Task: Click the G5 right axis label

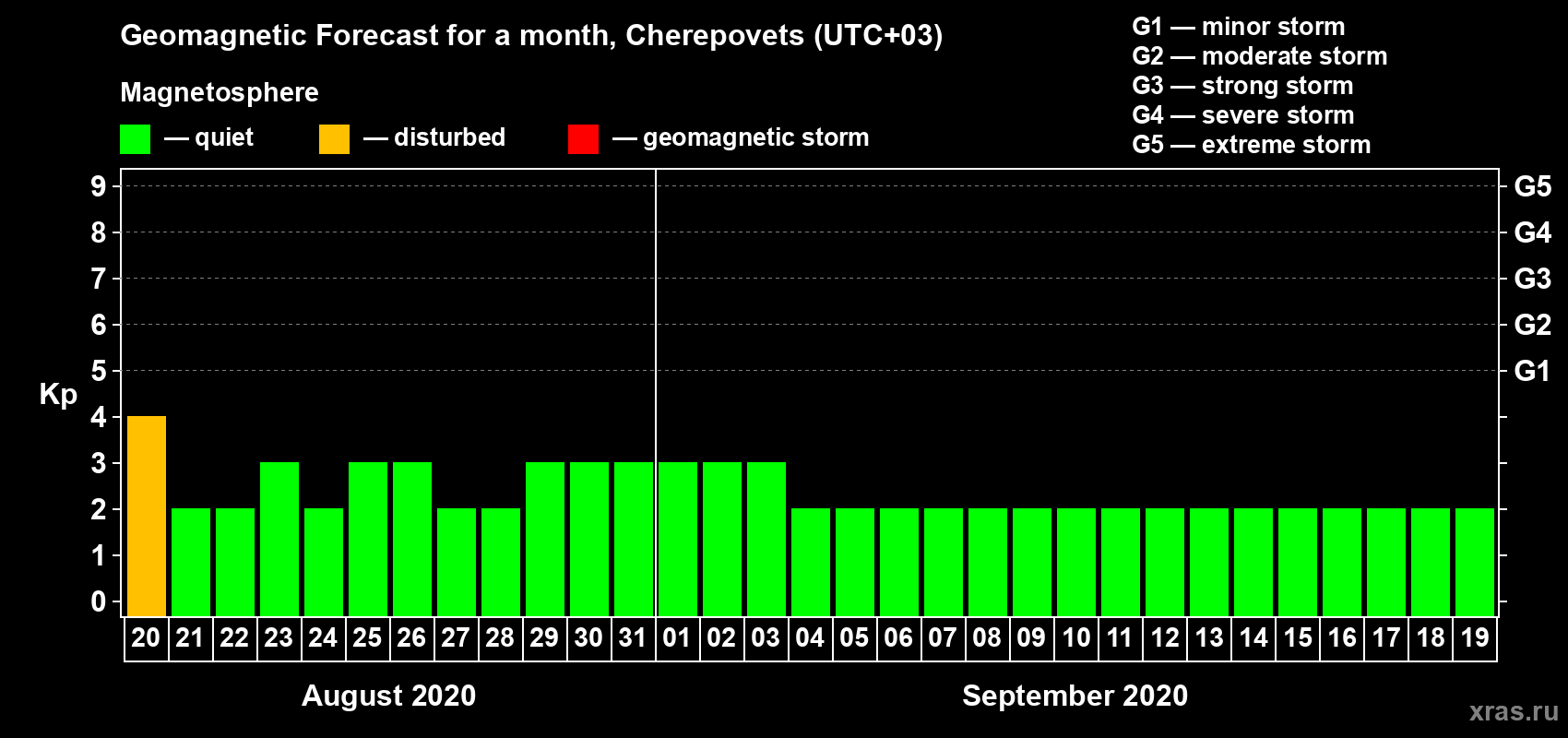Action: 1533,186
